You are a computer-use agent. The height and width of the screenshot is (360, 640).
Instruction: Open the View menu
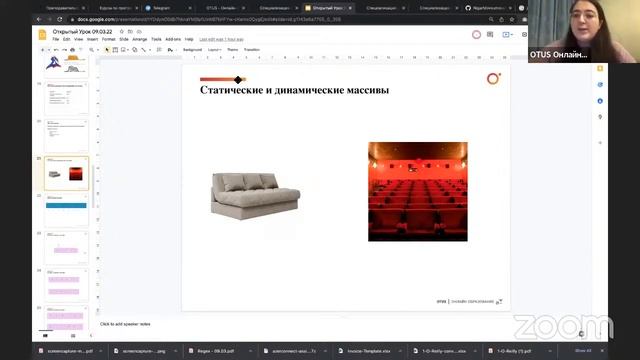coord(78,40)
